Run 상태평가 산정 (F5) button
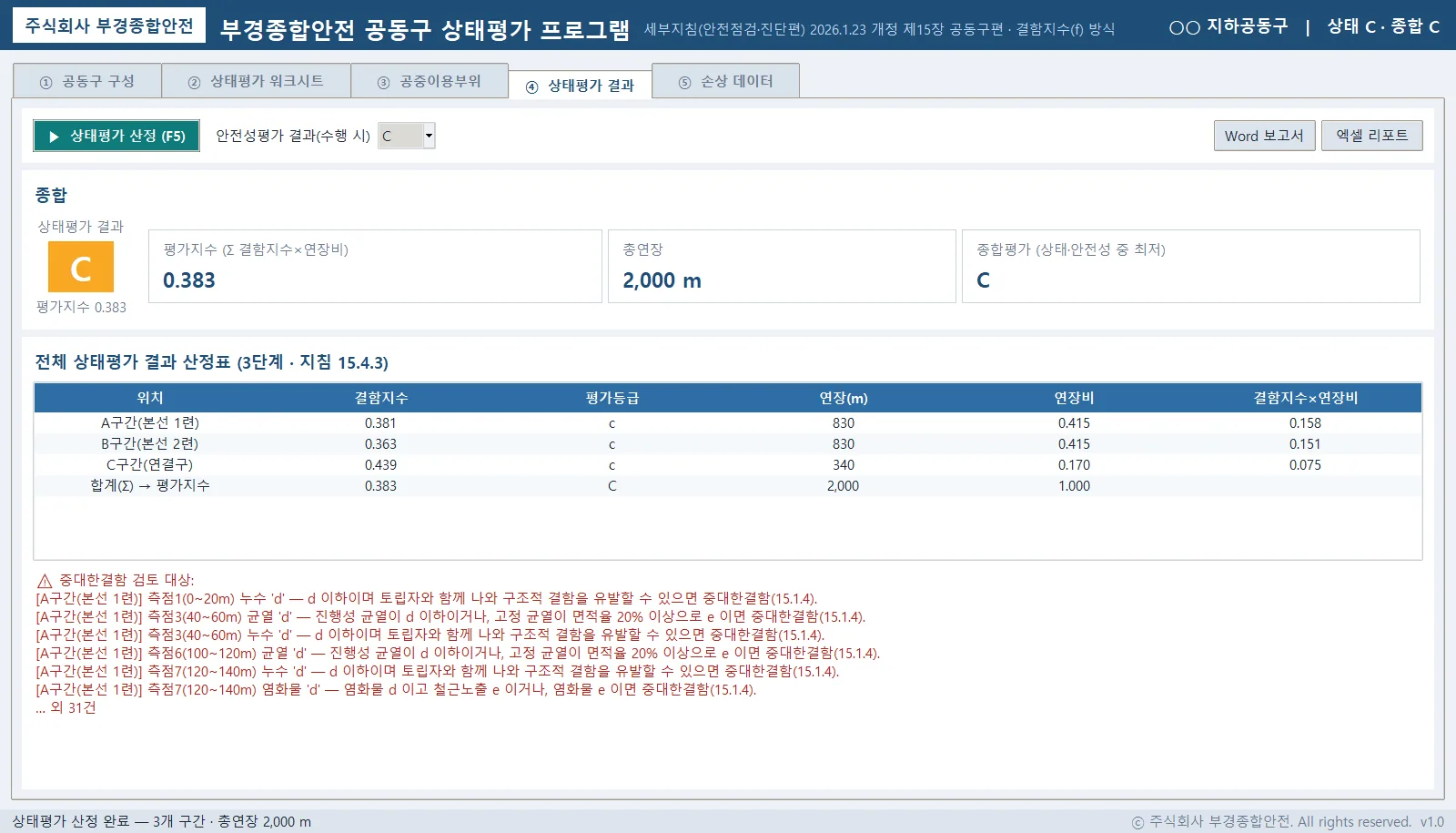1456x833 pixels. (x=116, y=136)
